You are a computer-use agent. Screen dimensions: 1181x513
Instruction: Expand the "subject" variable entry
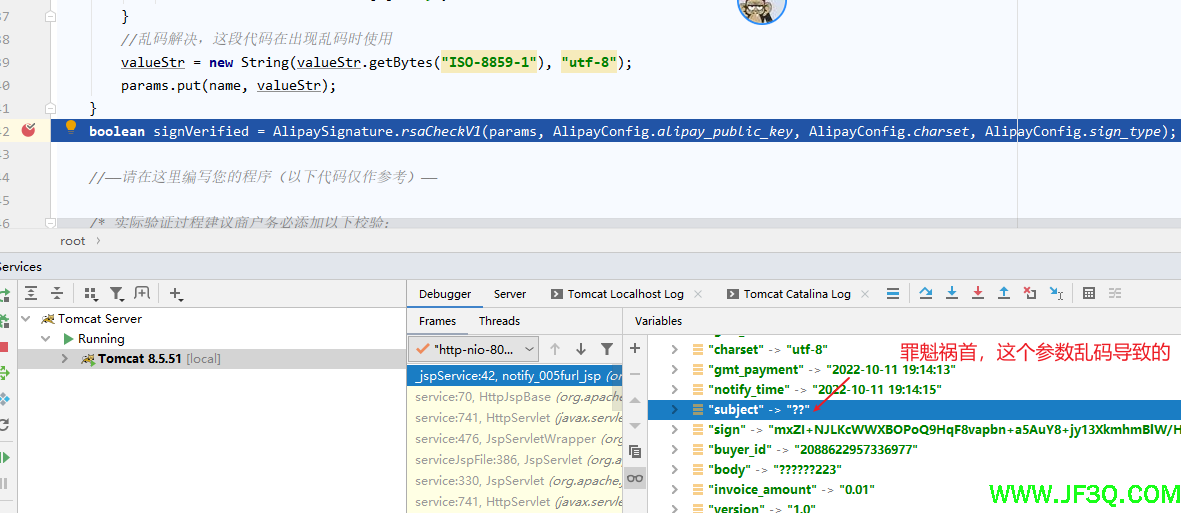pos(674,409)
